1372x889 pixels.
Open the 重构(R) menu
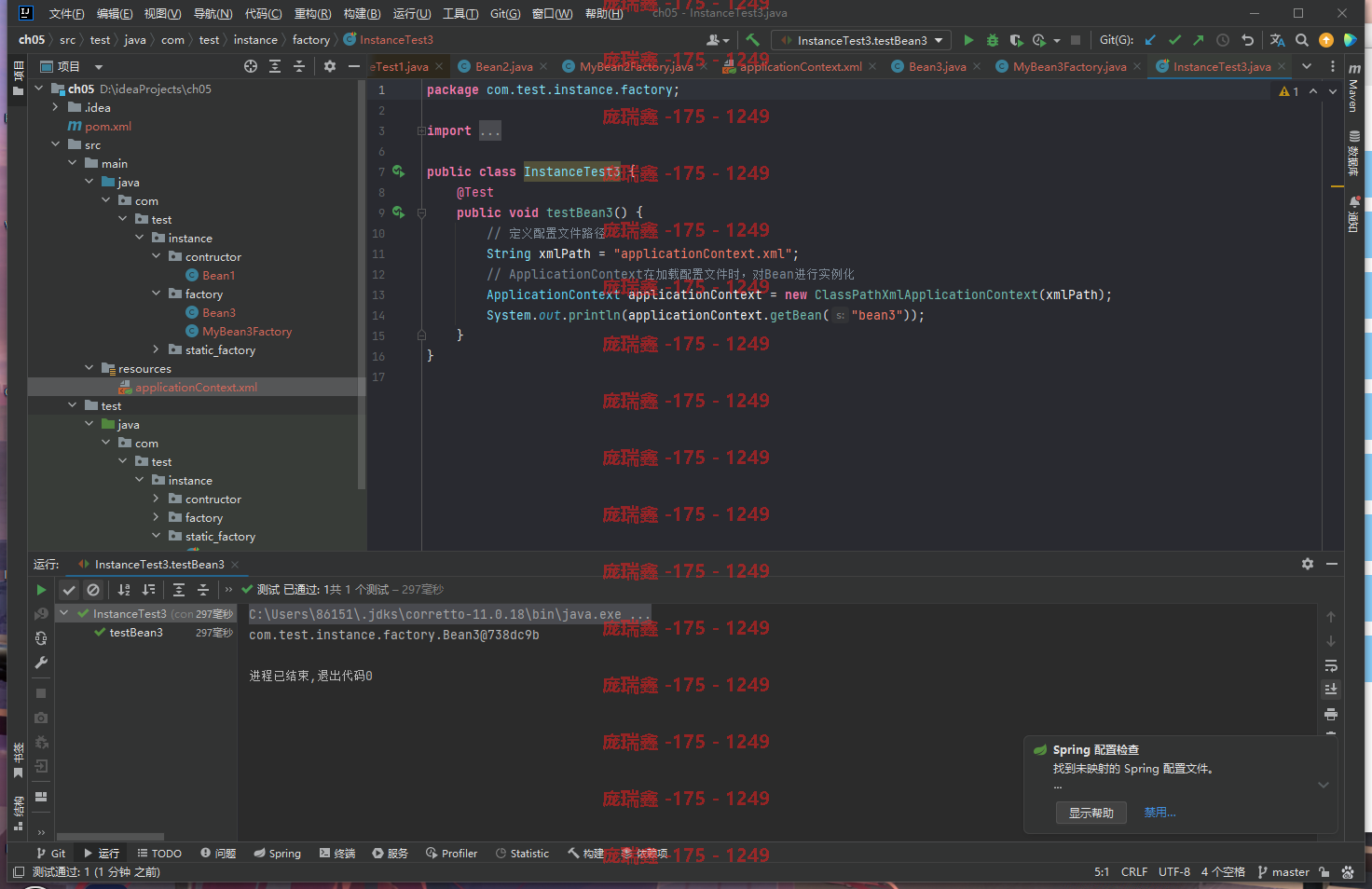312,13
